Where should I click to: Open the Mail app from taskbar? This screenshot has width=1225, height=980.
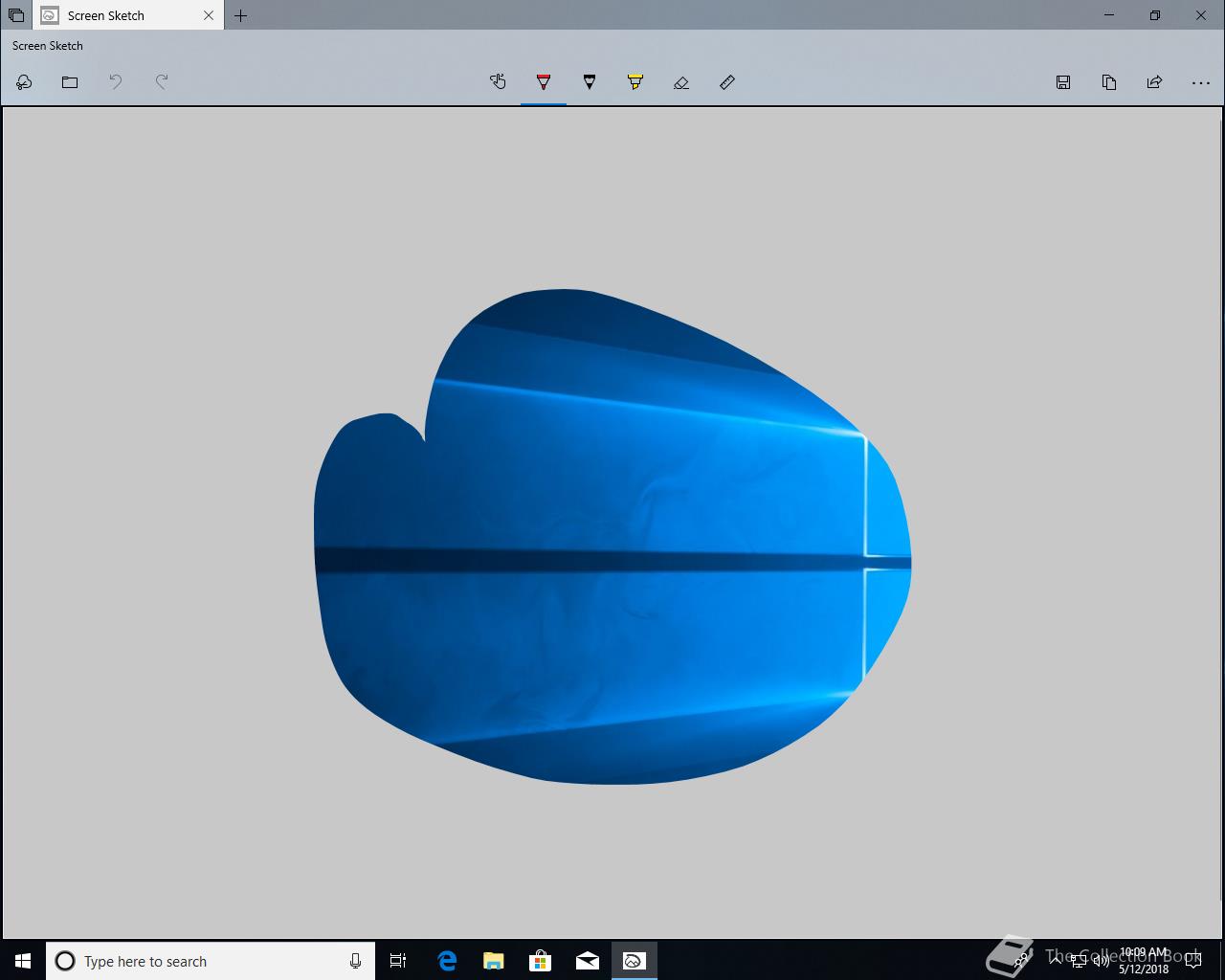588,961
